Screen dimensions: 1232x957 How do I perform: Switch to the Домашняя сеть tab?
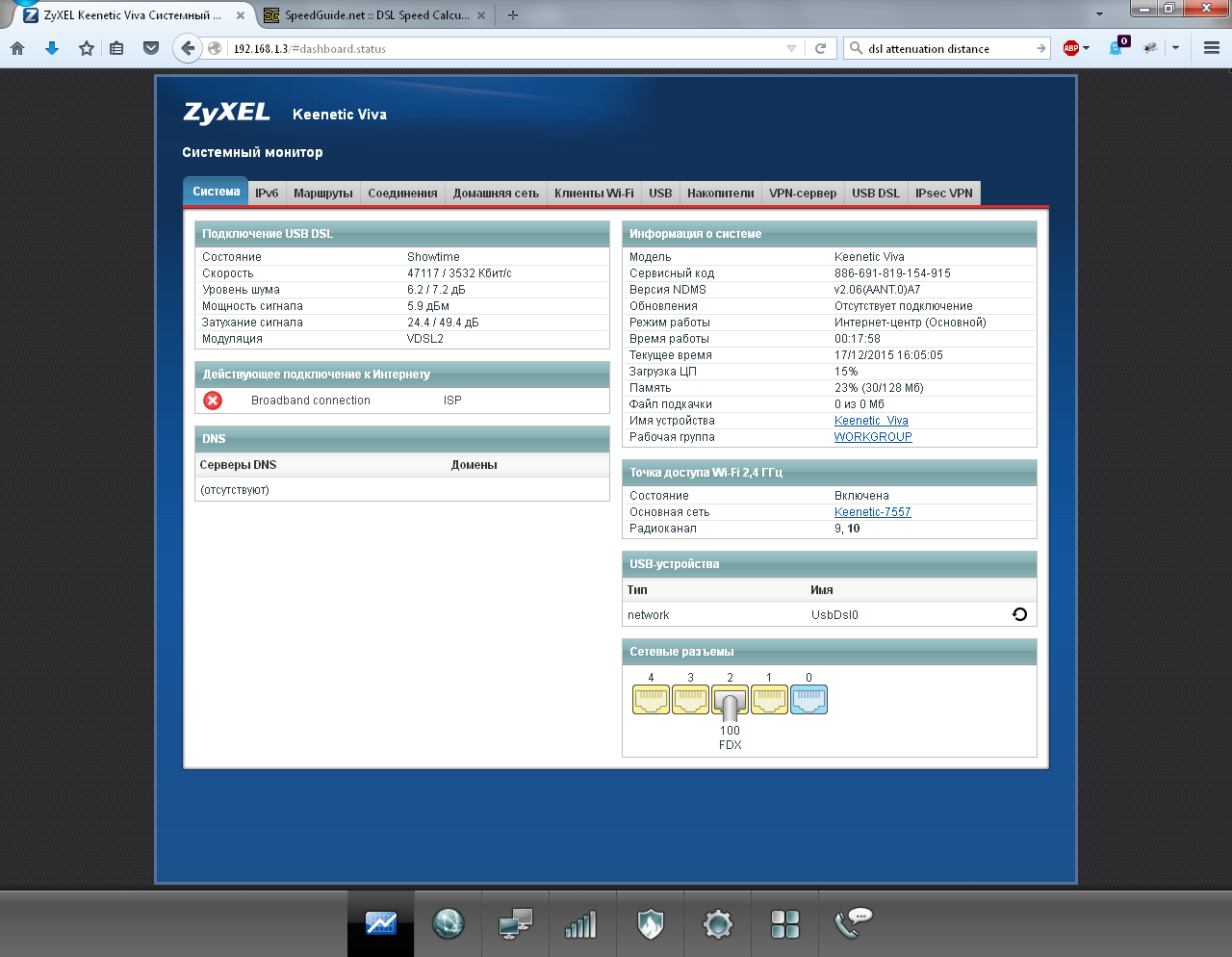pos(497,194)
